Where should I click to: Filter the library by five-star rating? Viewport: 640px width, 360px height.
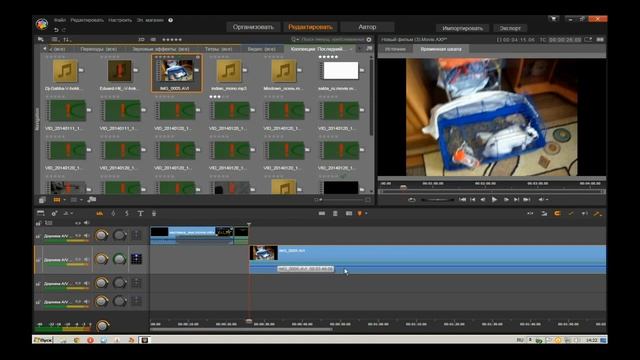click(172, 40)
